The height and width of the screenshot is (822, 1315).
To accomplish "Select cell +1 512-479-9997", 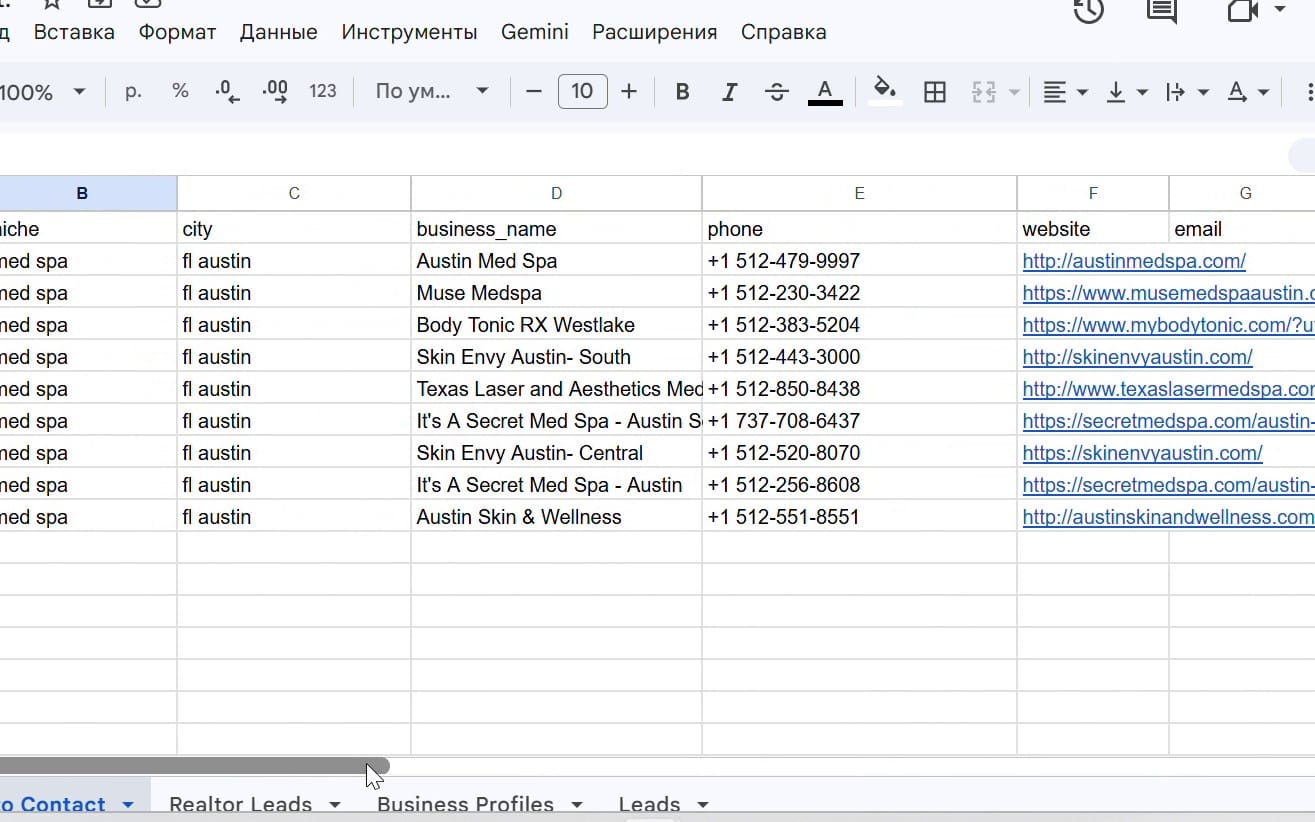I will [x=859, y=261].
